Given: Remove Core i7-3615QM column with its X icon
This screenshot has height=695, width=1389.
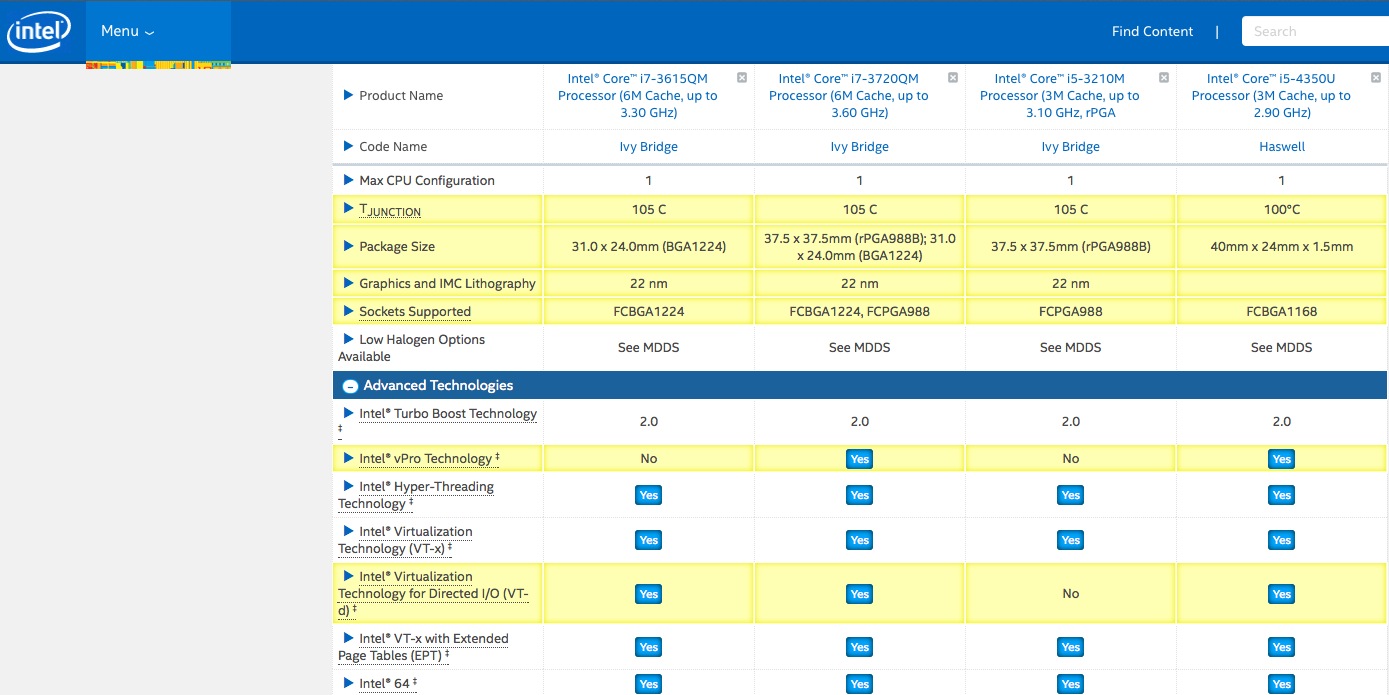Looking at the screenshot, I should pyautogui.click(x=742, y=77).
